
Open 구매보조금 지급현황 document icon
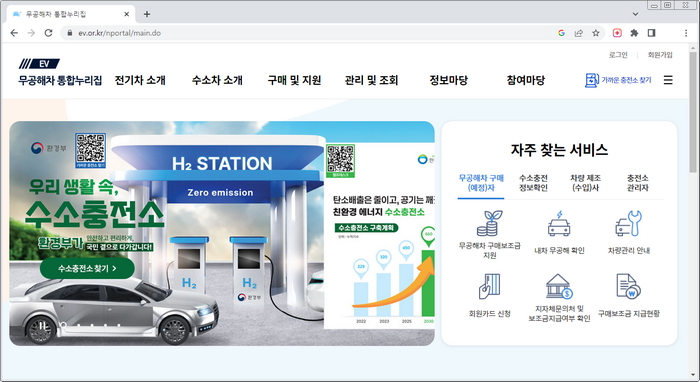point(629,286)
